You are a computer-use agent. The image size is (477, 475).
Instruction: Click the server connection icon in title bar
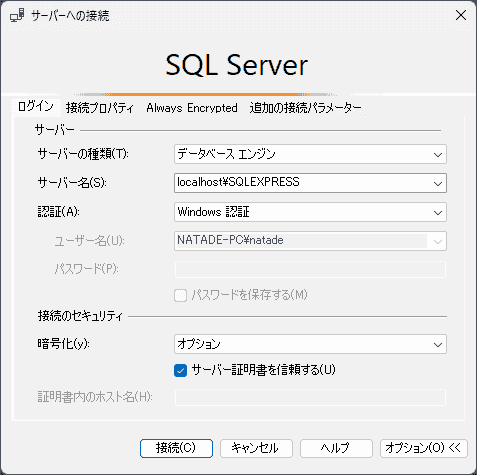tap(17, 15)
